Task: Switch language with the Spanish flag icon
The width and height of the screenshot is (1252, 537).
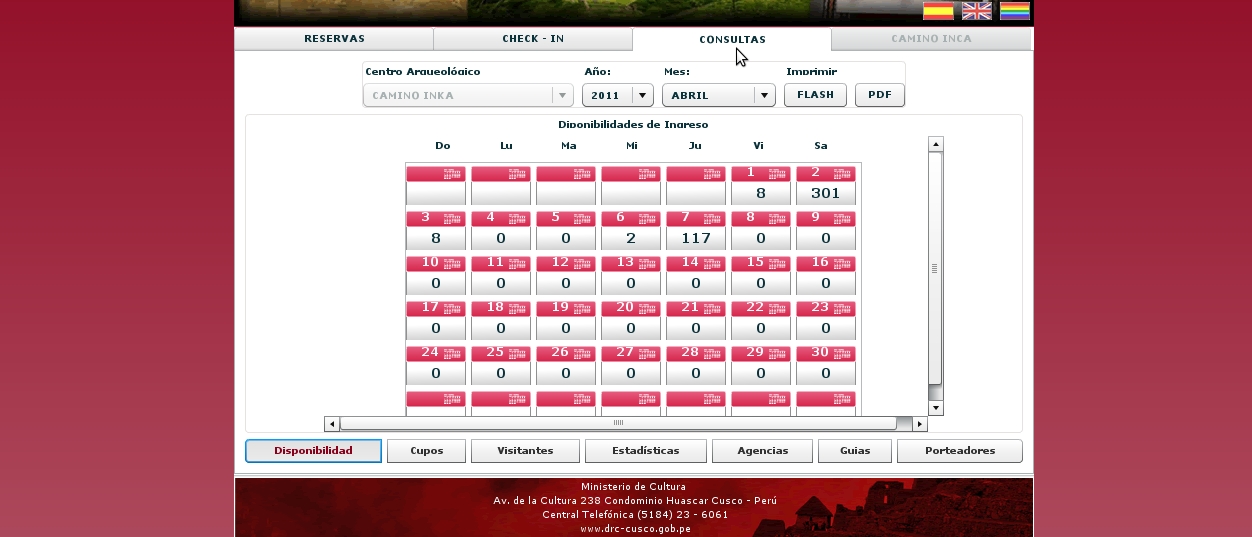Action: [937, 11]
